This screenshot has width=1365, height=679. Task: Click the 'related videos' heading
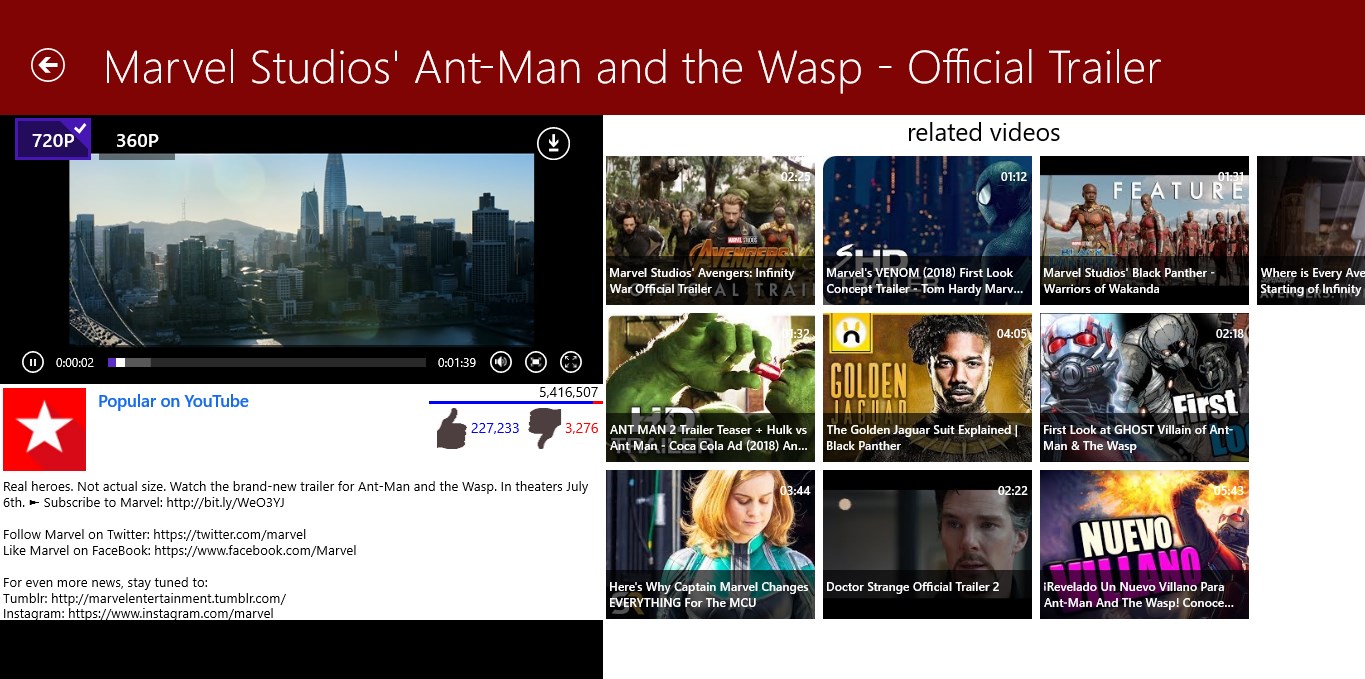(x=983, y=132)
